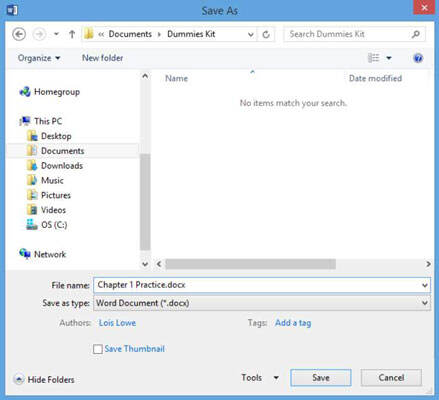
Task: Expand the File name dropdown arrow
Action: [425, 285]
